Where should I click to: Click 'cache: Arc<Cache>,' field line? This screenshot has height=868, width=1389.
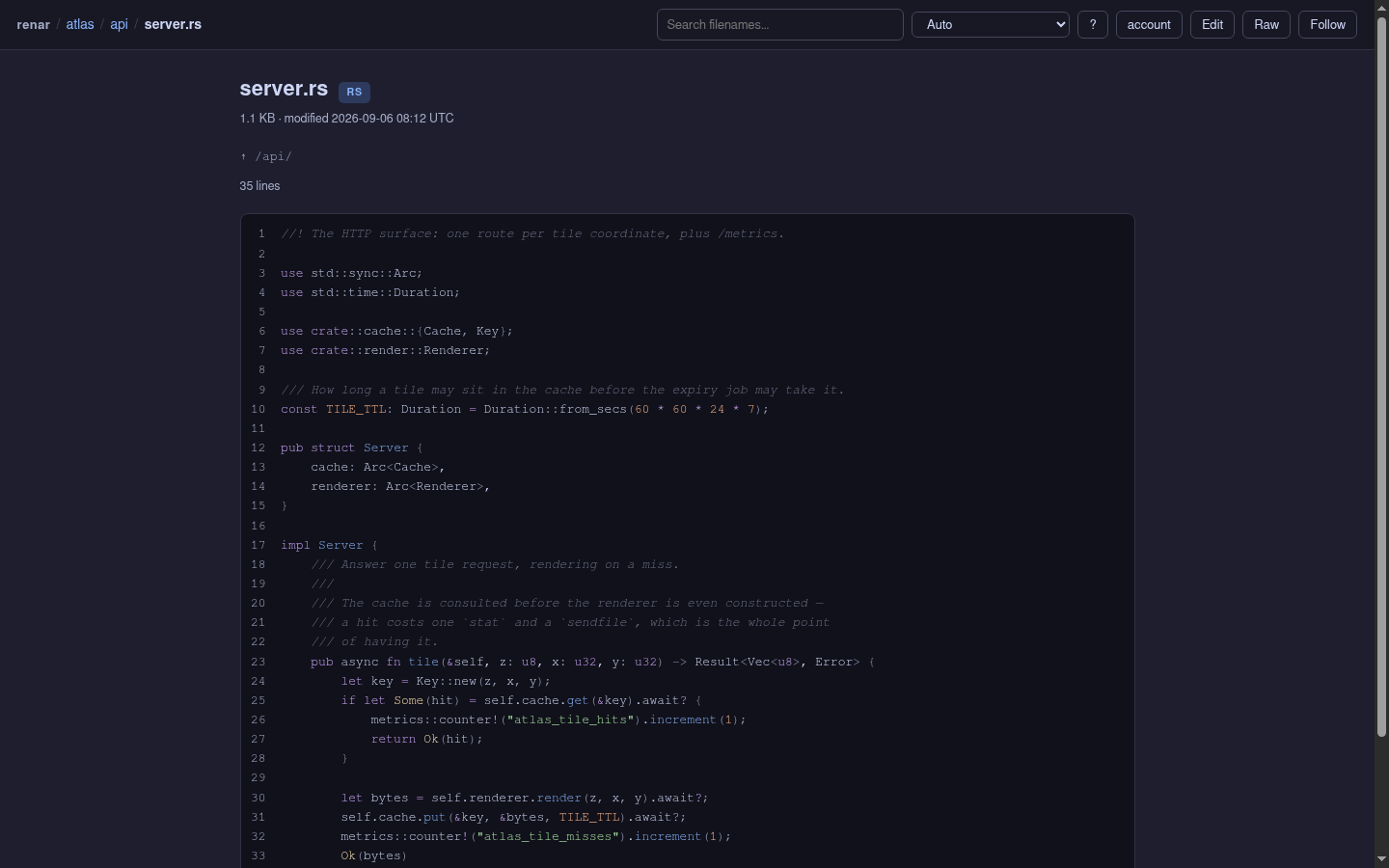378,467
